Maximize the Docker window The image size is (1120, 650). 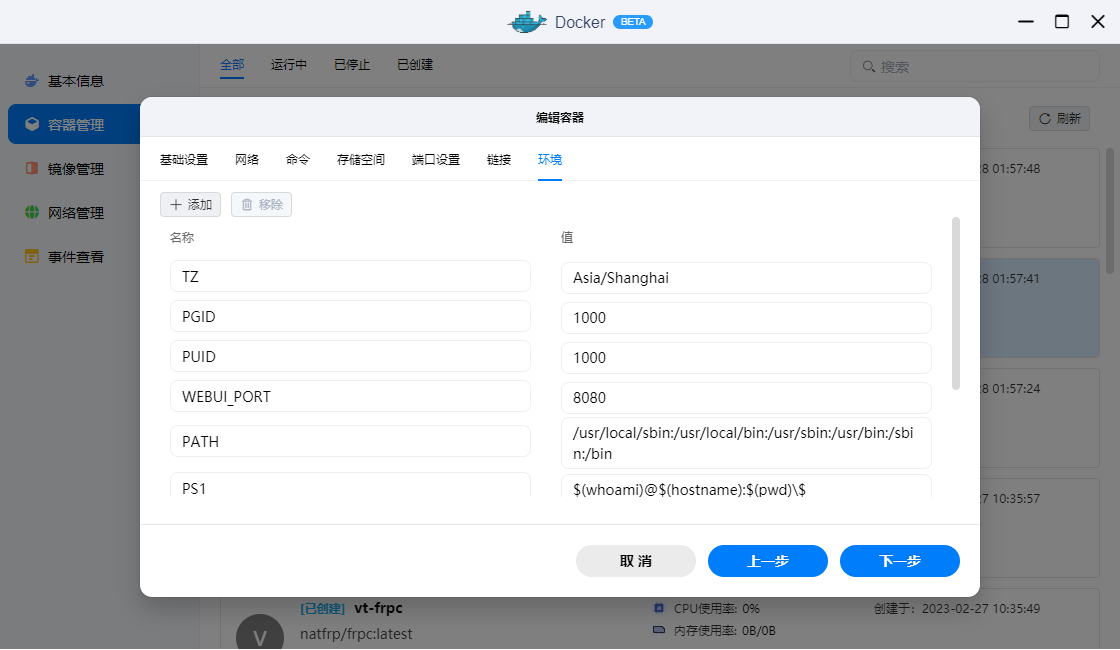pos(1062,22)
